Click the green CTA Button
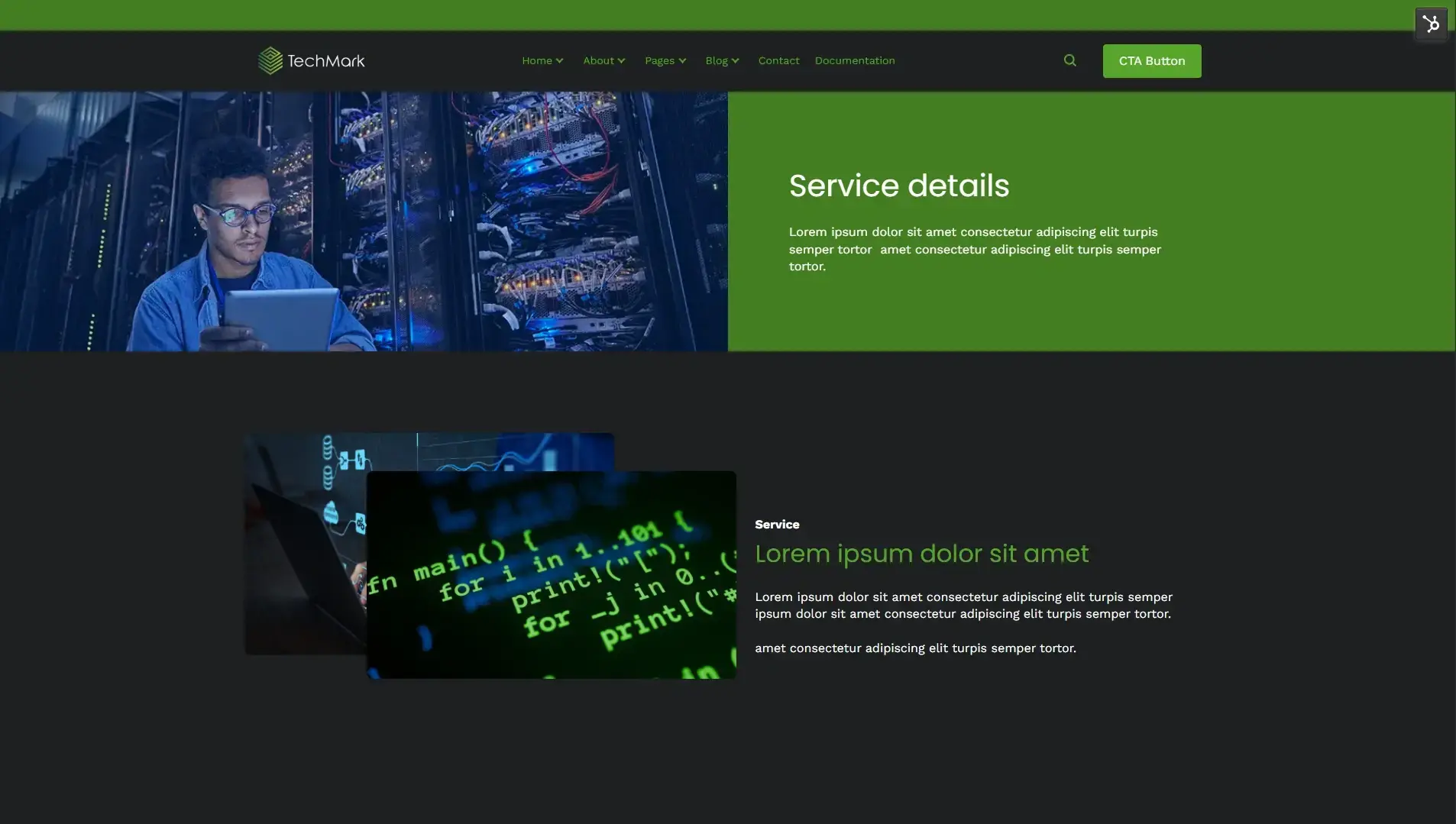The width and height of the screenshot is (1456, 824). click(1151, 60)
